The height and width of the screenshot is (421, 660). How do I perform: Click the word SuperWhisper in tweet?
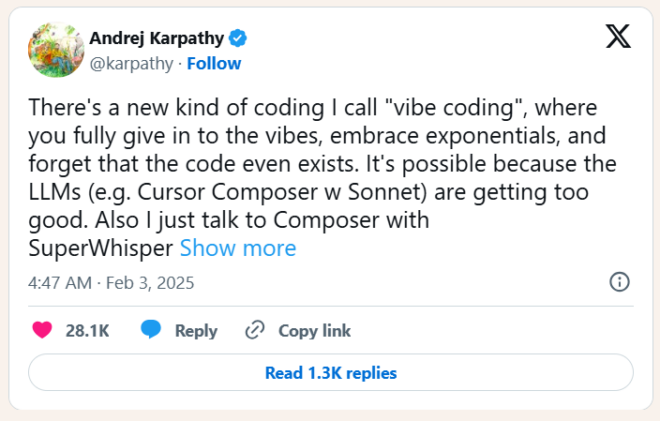click(x=101, y=248)
